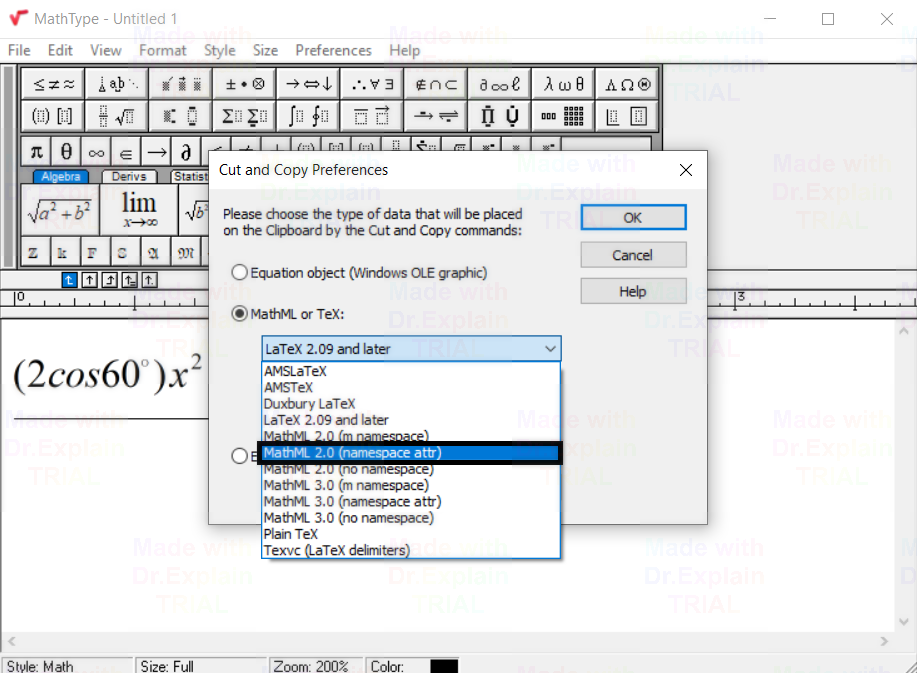Open the spaces and ellipses palette

(117, 84)
